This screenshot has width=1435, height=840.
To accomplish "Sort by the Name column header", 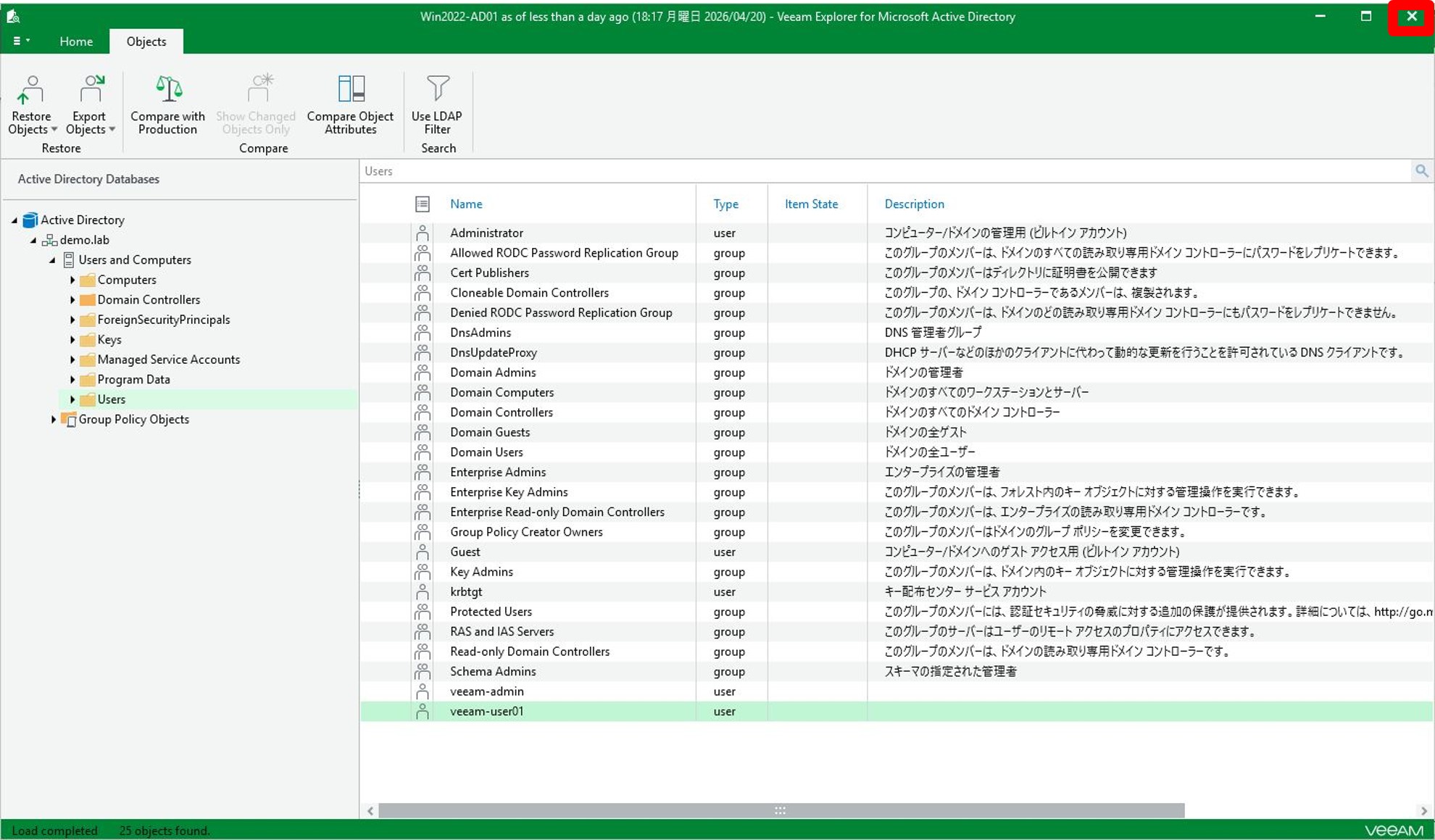I will pos(466,204).
